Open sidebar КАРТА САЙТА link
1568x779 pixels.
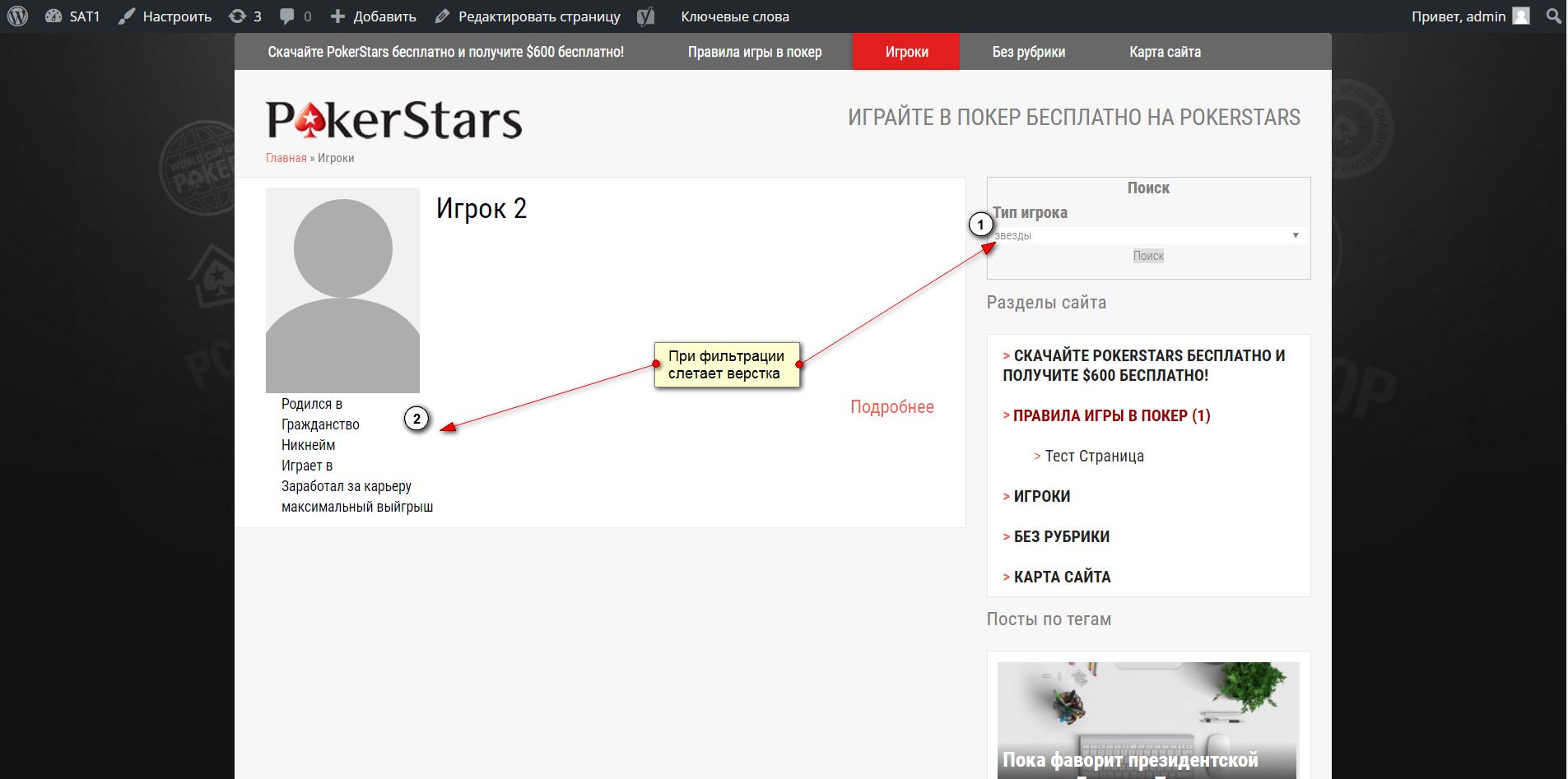[1062, 577]
